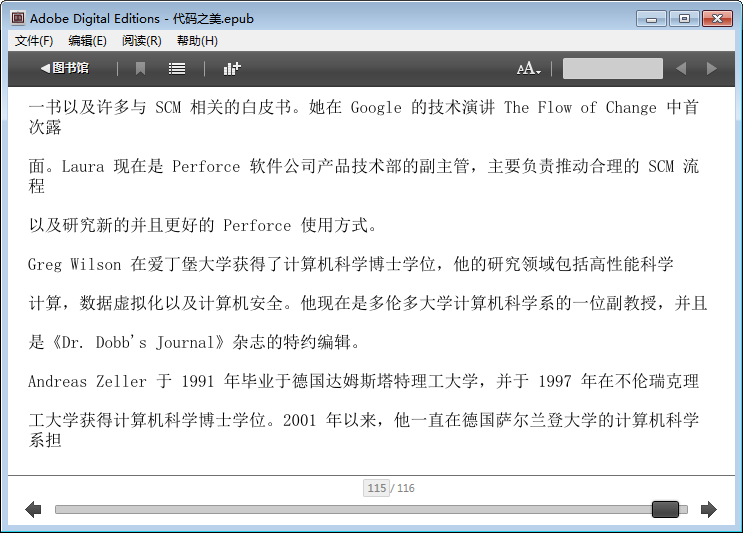
Task: Click the text 'The Flow of Change'
Action: (580, 108)
